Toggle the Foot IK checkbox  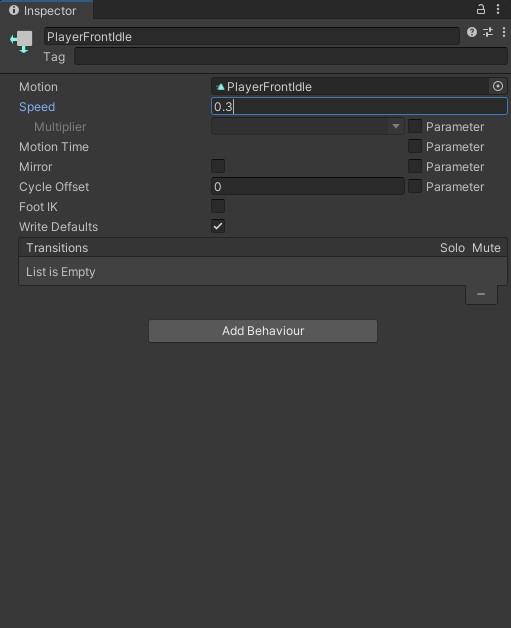tap(218, 206)
